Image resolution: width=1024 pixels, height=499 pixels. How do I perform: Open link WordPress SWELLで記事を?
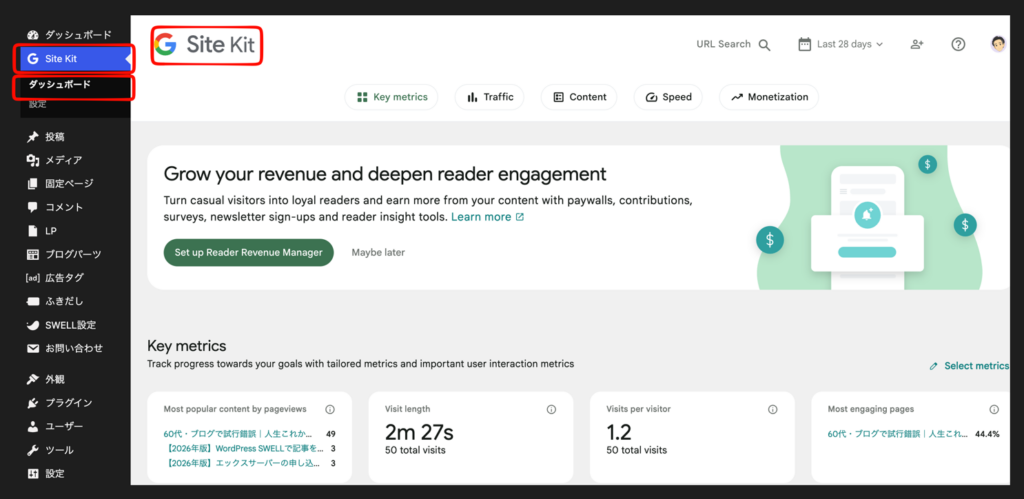244,449
